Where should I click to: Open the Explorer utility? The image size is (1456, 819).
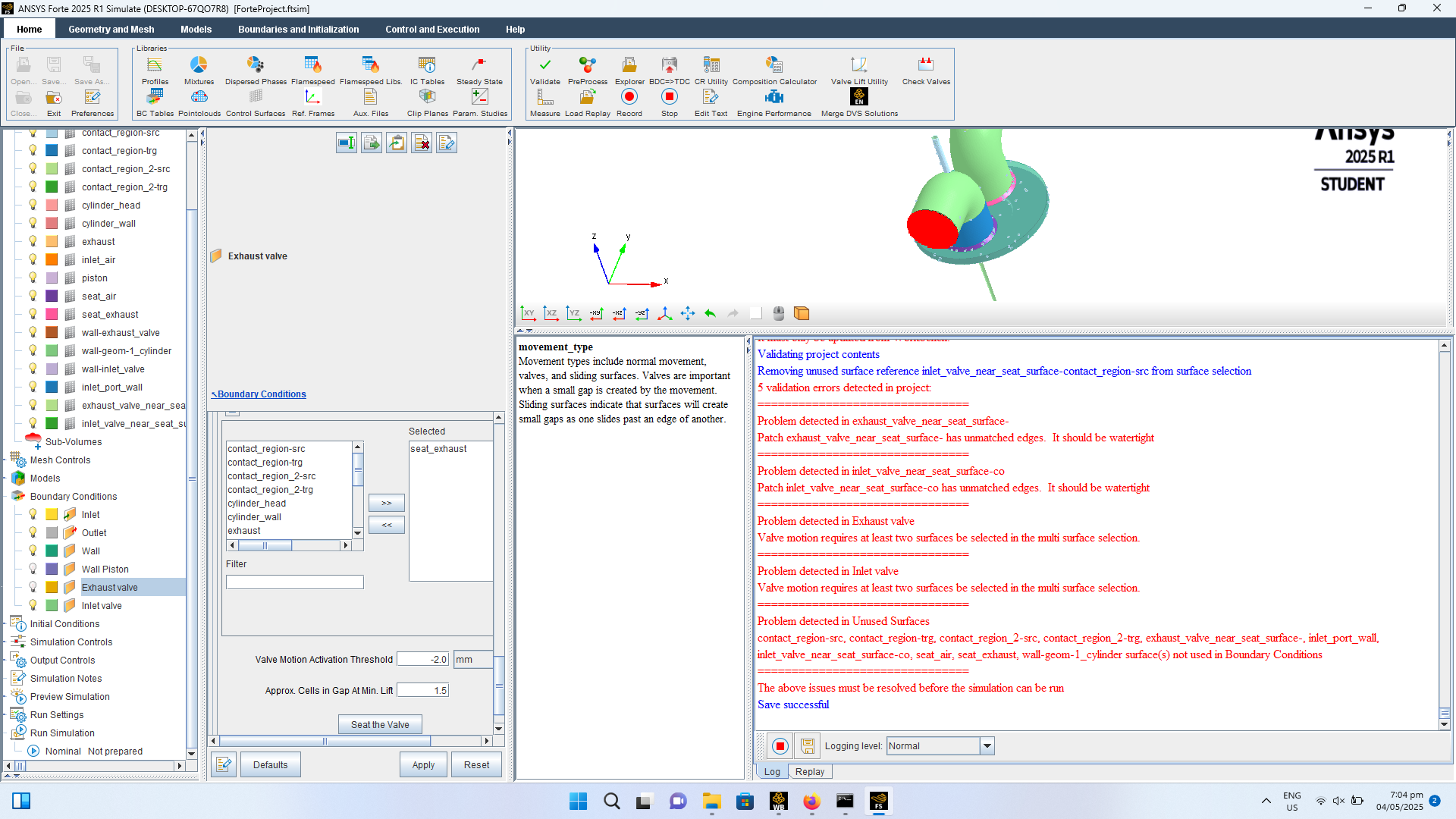pos(629,71)
